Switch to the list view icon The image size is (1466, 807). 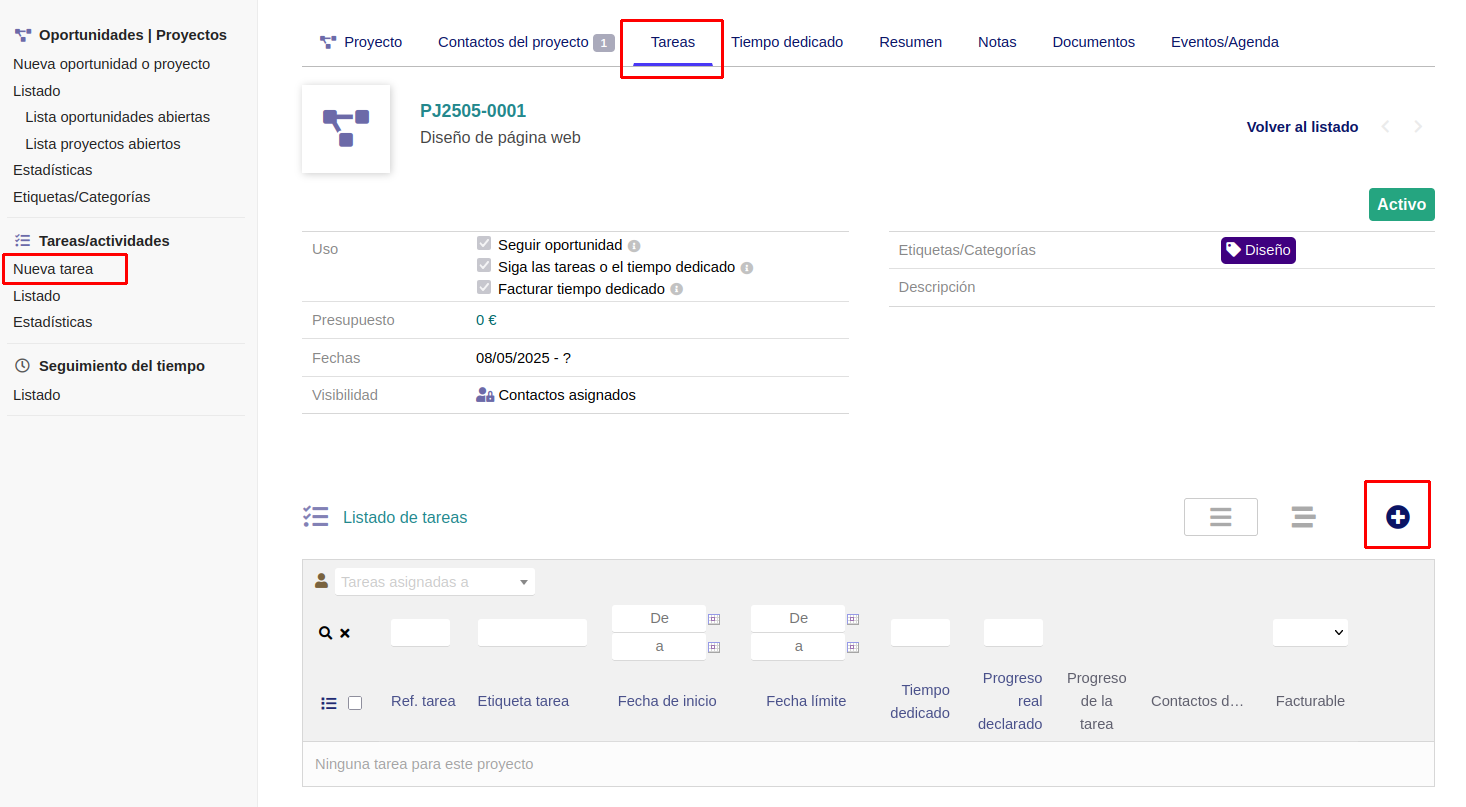coord(1220,517)
